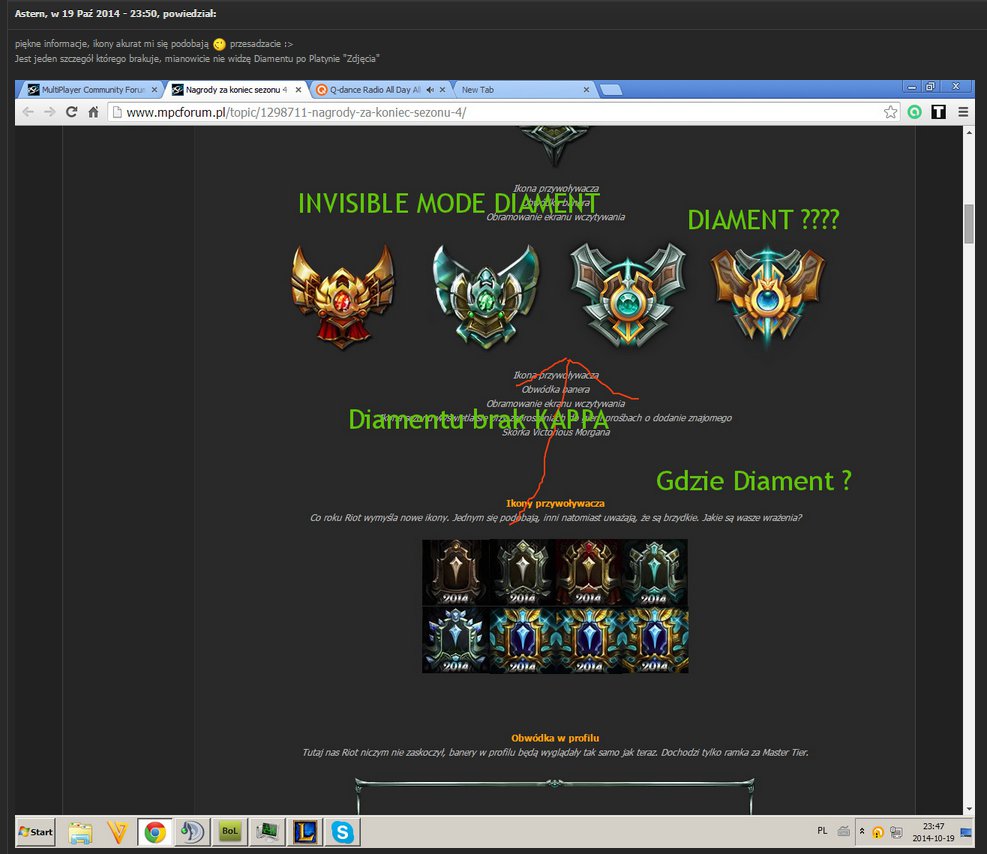The height and width of the screenshot is (854, 987).
Task: Click 'Skórka Victorious Morgana' text line
Action: pos(556,432)
